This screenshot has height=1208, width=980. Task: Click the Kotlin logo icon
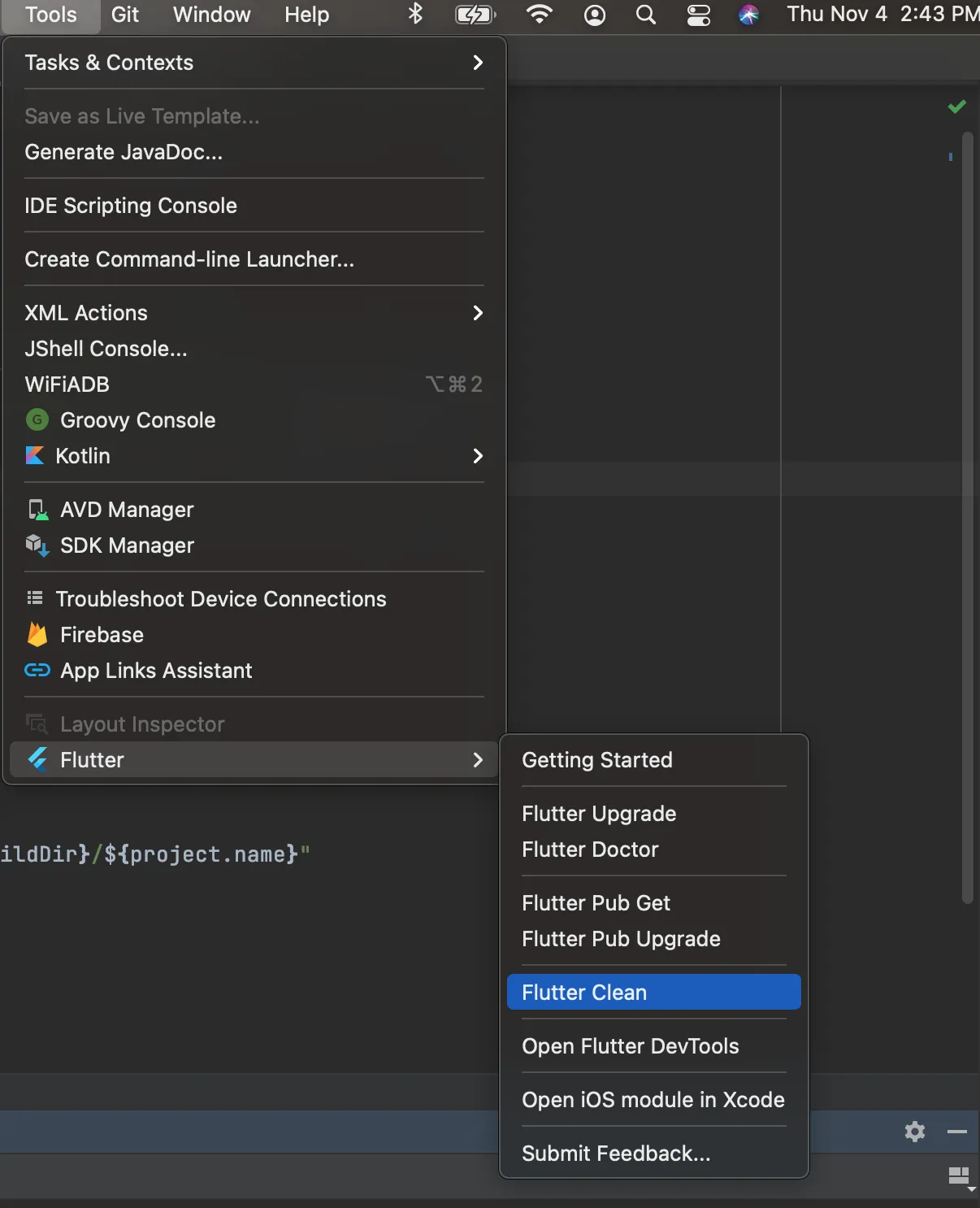click(x=35, y=455)
